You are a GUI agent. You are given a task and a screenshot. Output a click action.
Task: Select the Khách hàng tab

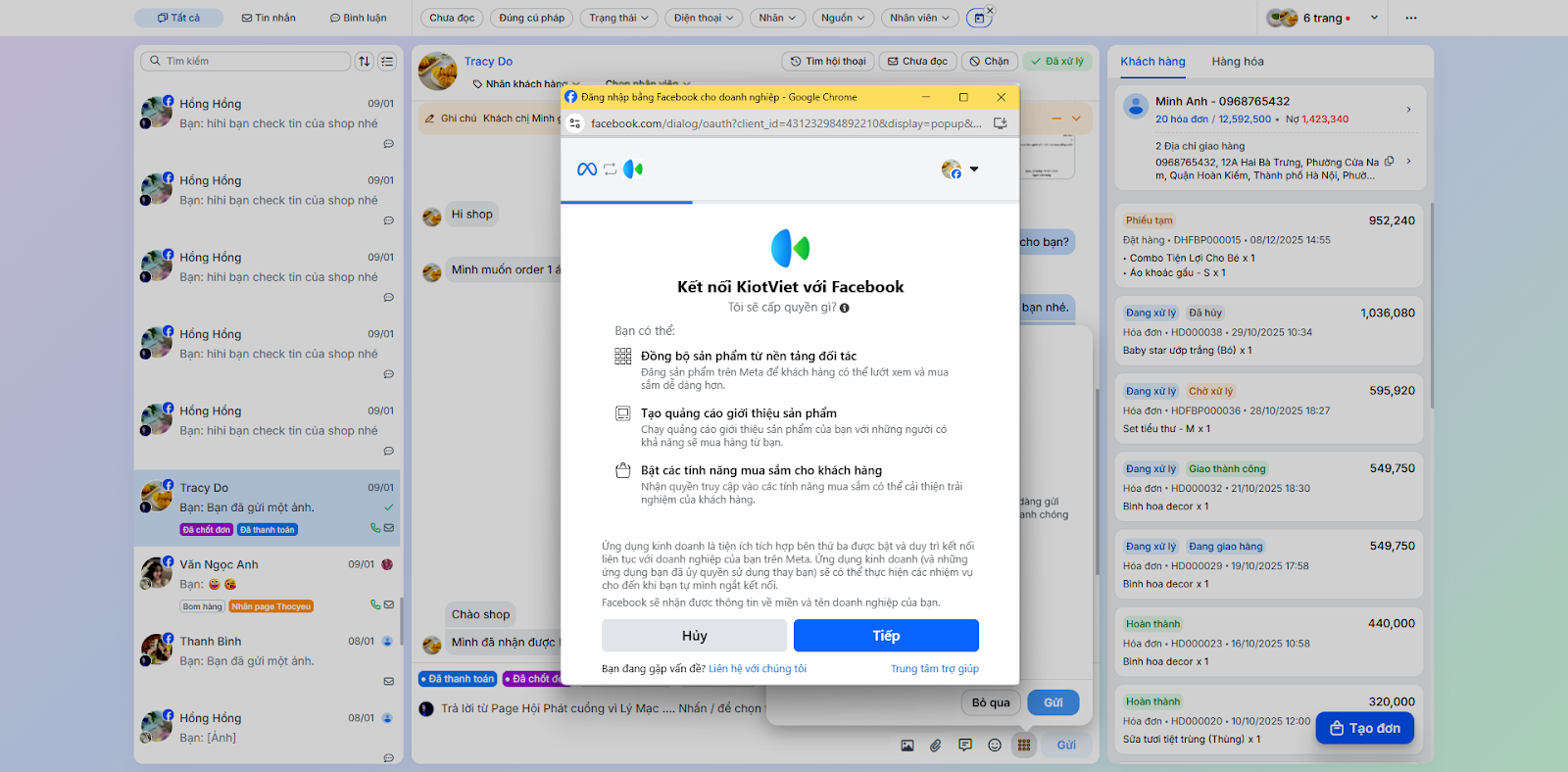(1152, 62)
